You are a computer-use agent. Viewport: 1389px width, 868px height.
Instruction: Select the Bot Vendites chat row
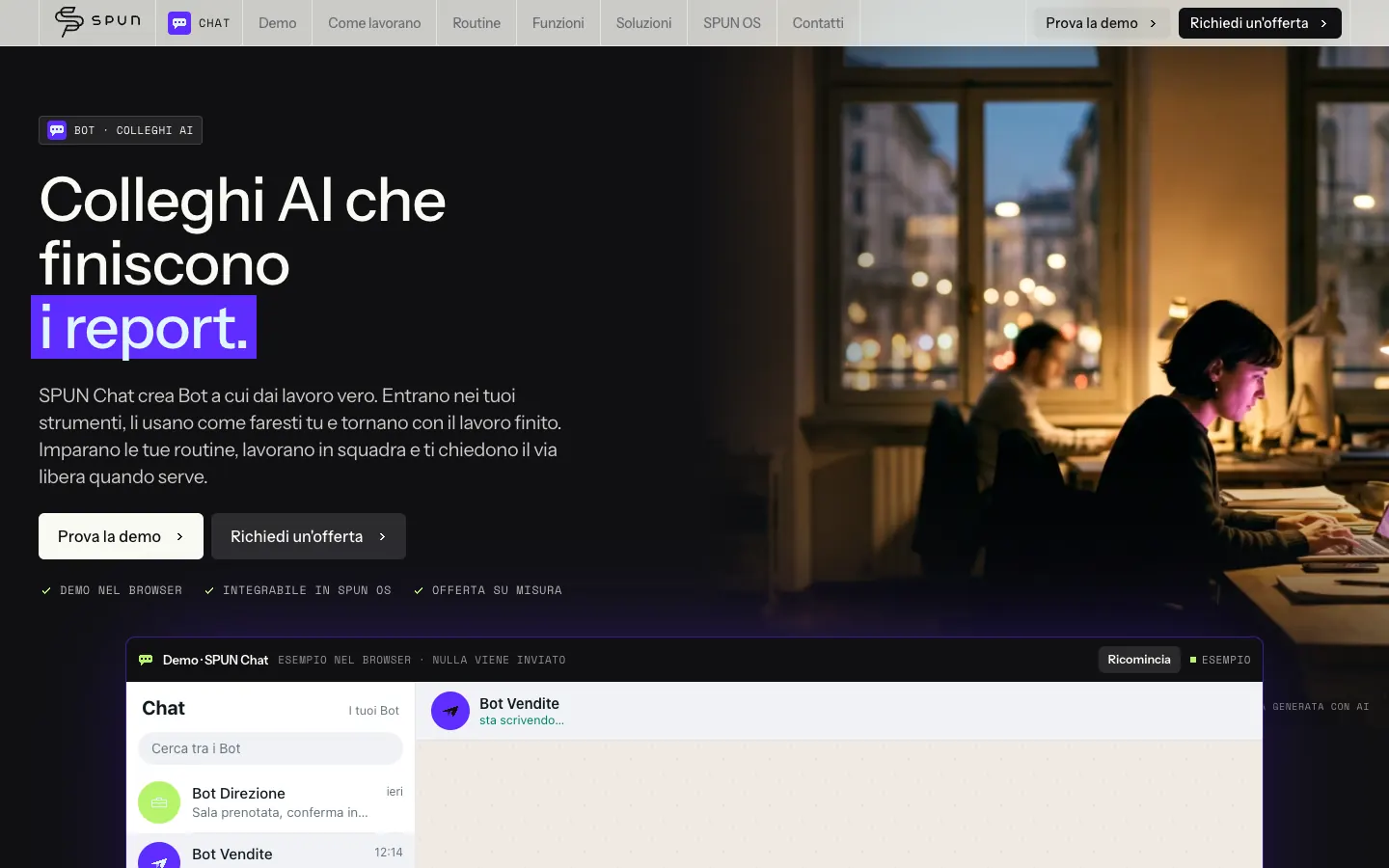click(x=270, y=853)
